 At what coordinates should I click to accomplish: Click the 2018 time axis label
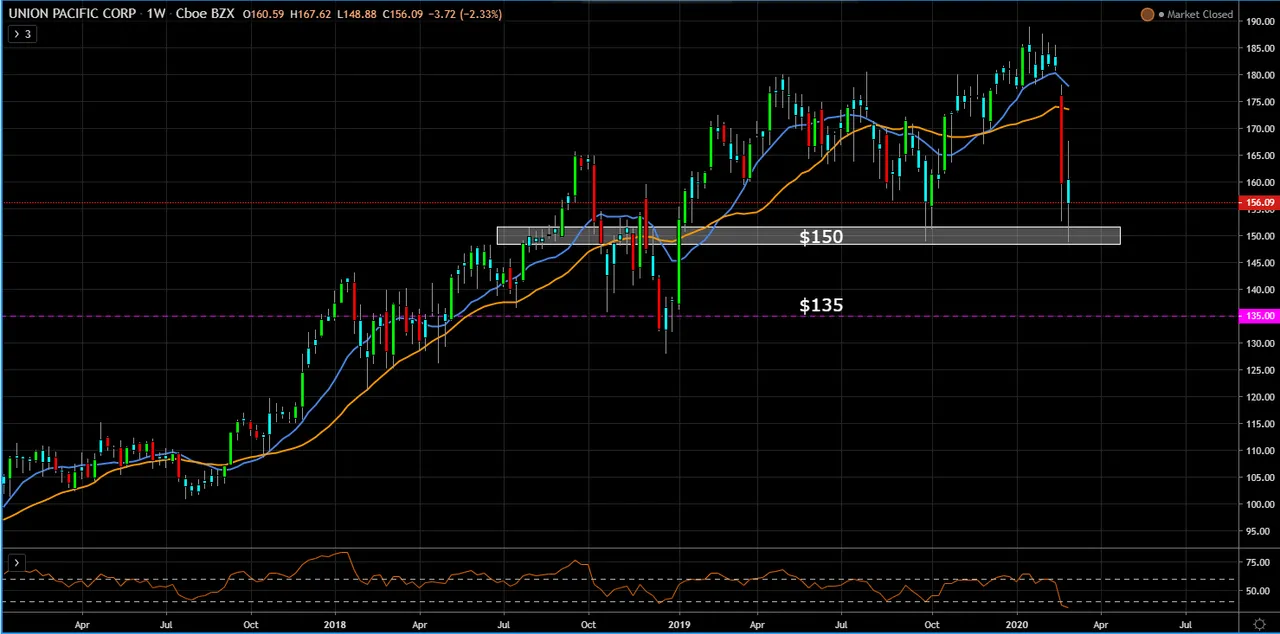click(x=335, y=624)
